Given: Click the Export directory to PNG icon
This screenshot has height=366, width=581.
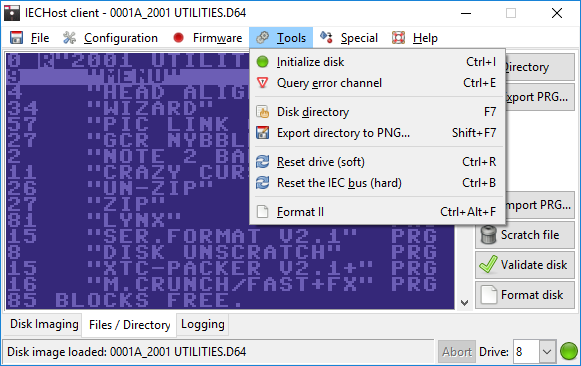Looking at the screenshot, I should coord(262,133).
